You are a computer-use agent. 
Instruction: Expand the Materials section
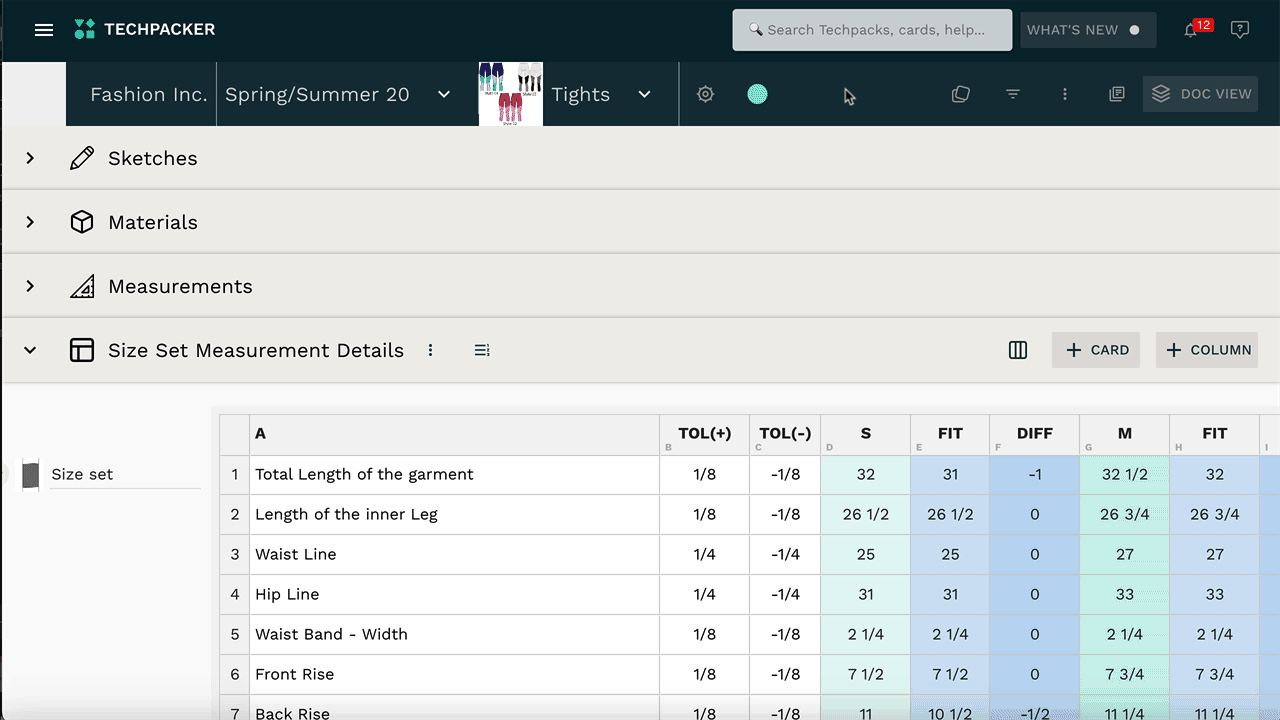coord(30,222)
